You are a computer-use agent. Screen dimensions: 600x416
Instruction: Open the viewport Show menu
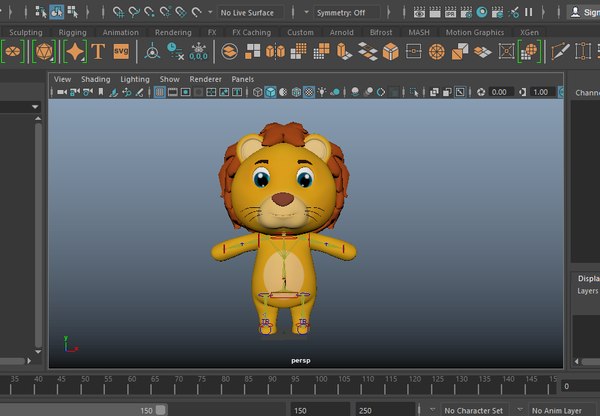(170, 79)
